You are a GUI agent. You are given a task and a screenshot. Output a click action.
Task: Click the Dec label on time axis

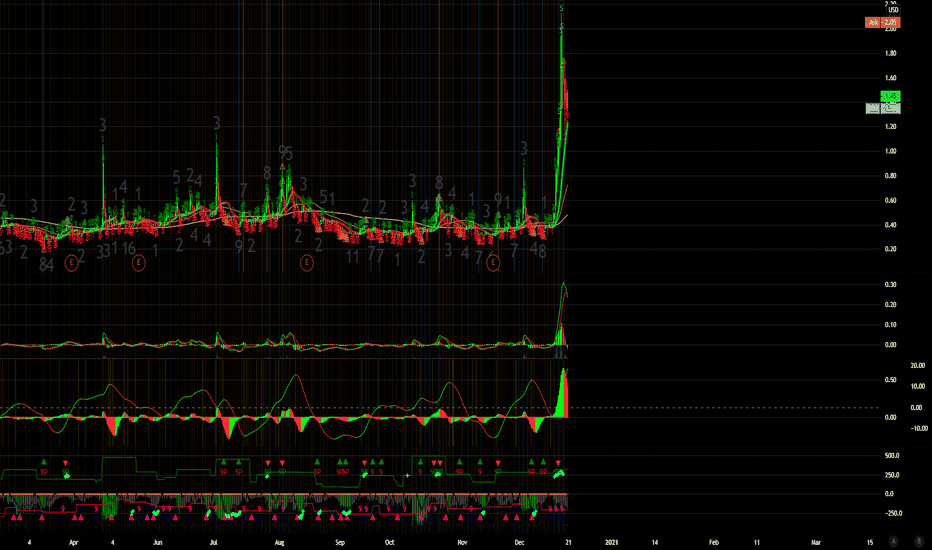point(519,542)
